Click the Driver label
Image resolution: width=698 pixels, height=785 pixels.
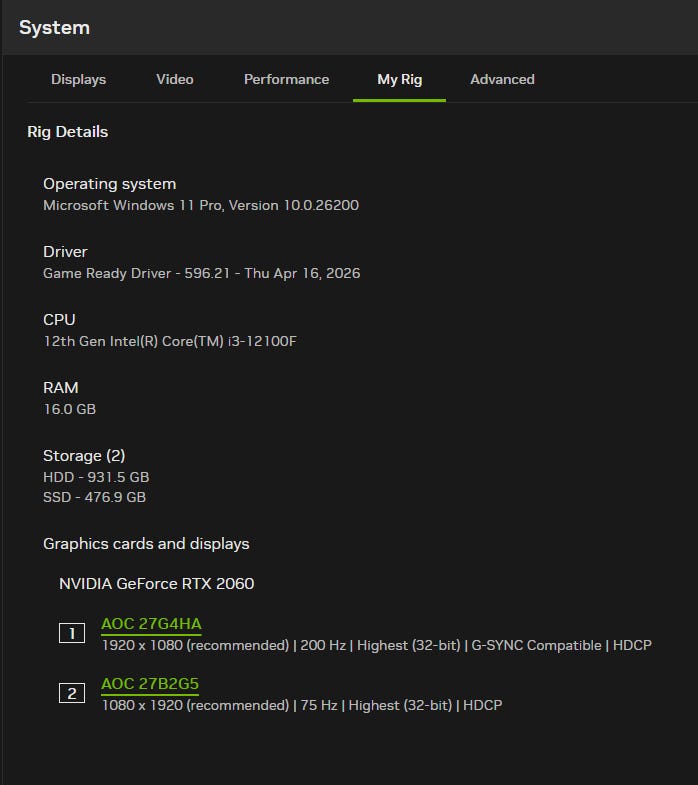click(65, 252)
